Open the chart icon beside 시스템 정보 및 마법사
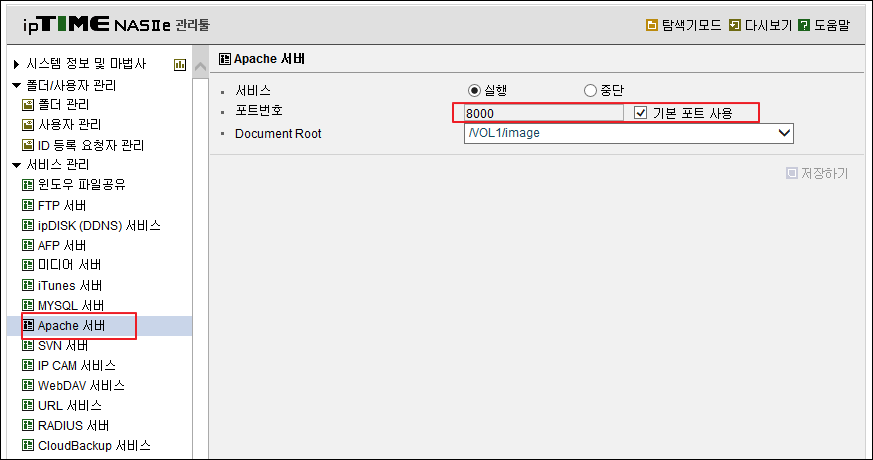This screenshot has width=873, height=460. [x=180, y=65]
